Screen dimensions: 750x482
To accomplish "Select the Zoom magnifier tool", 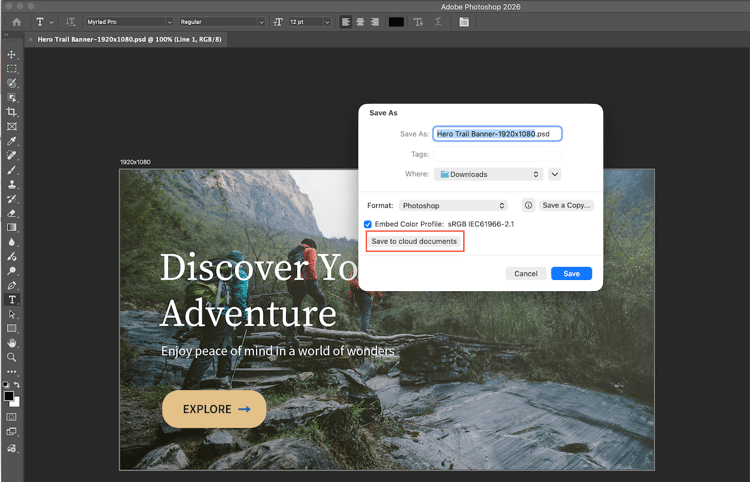I will [x=11, y=357].
